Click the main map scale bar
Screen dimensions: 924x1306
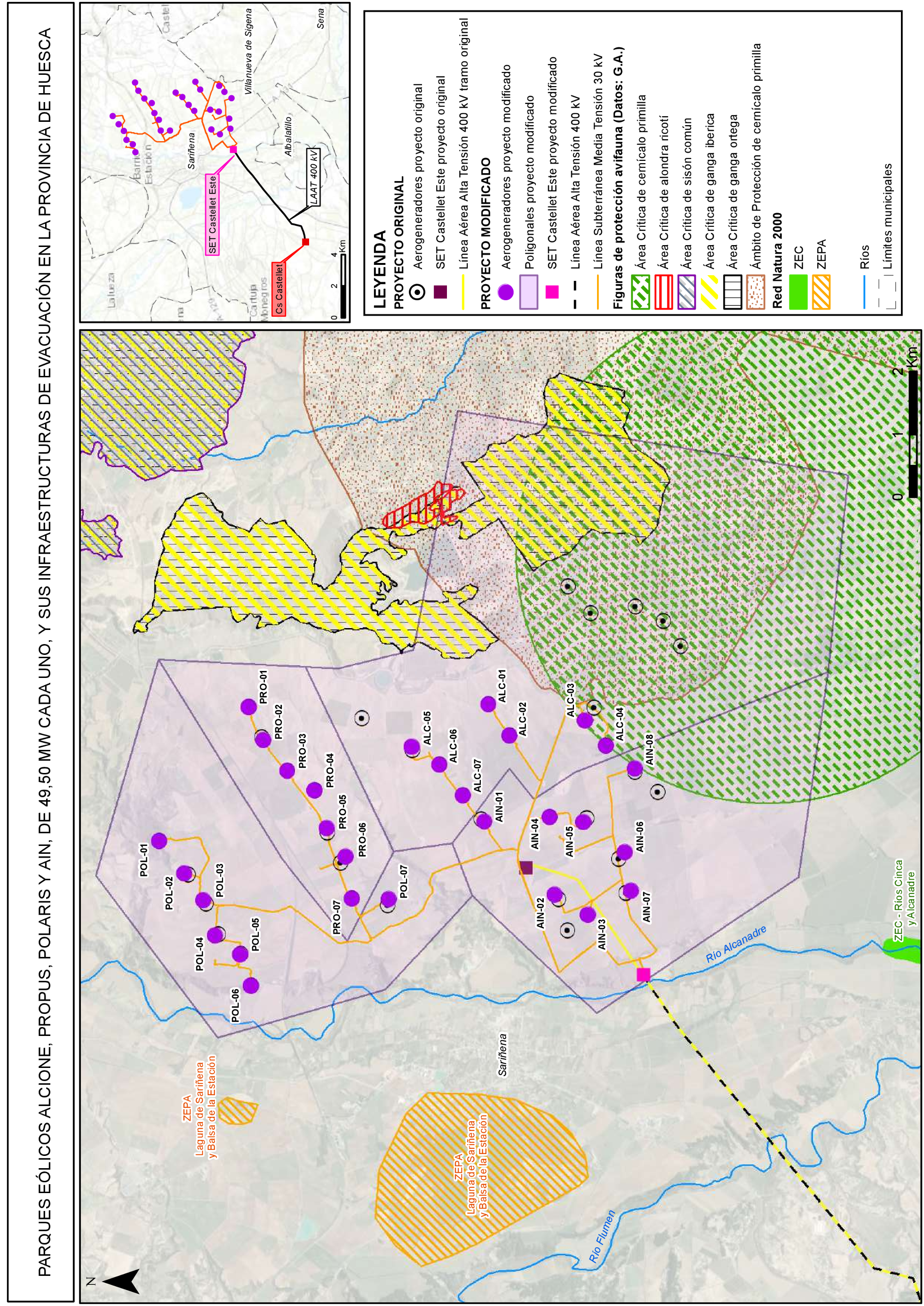point(913,434)
